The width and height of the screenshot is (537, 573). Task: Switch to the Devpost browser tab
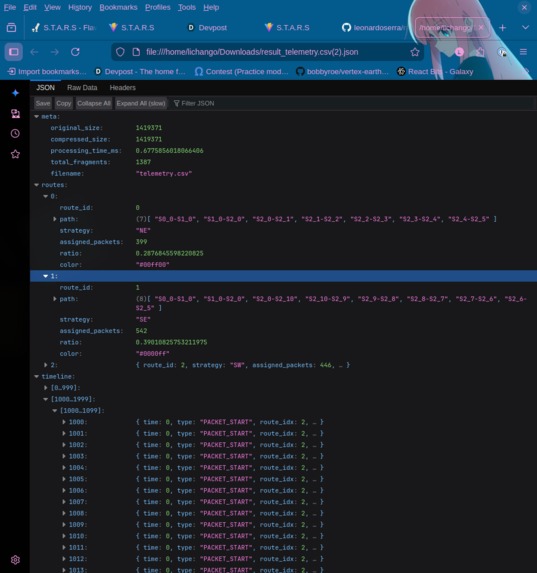click(x=212, y=27)
